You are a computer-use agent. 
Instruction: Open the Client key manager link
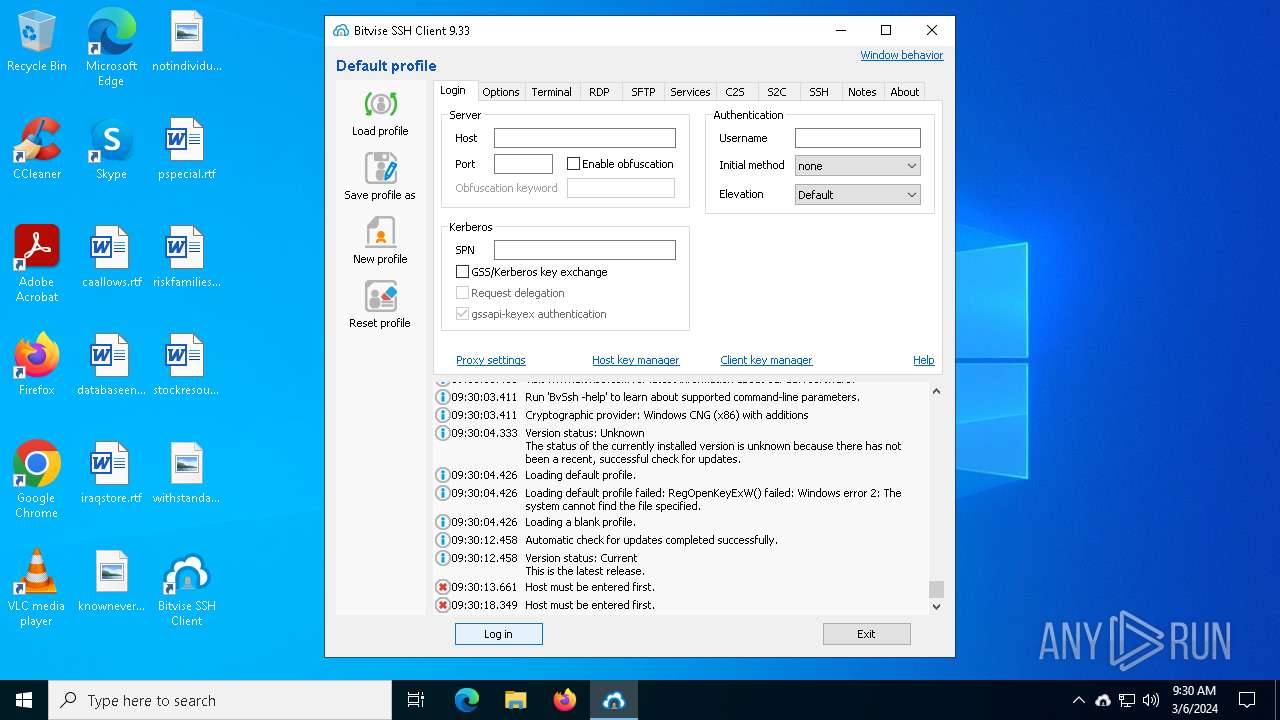tap(766, 360)
